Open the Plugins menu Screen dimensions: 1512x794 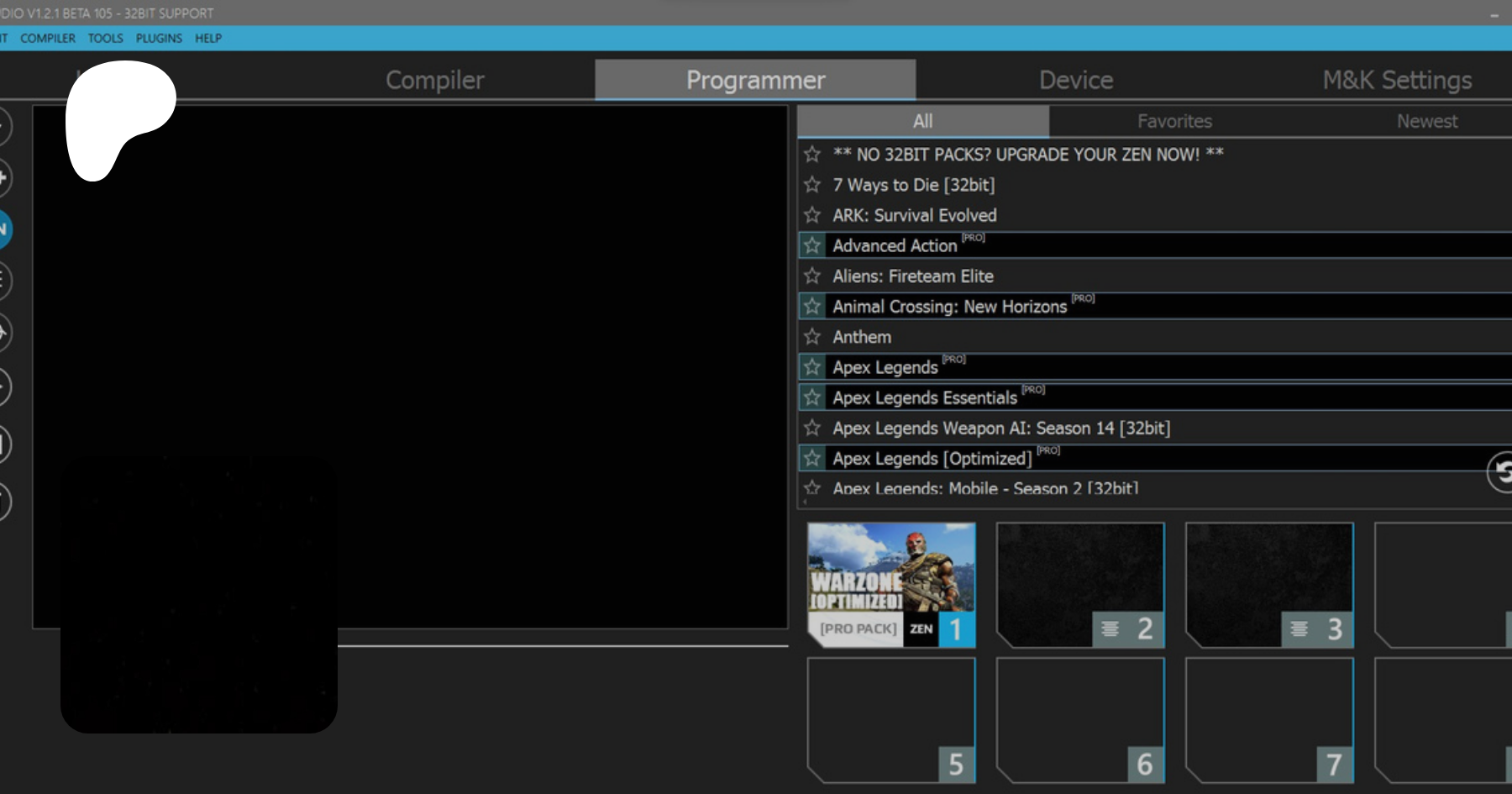click(x=159, y=39)
